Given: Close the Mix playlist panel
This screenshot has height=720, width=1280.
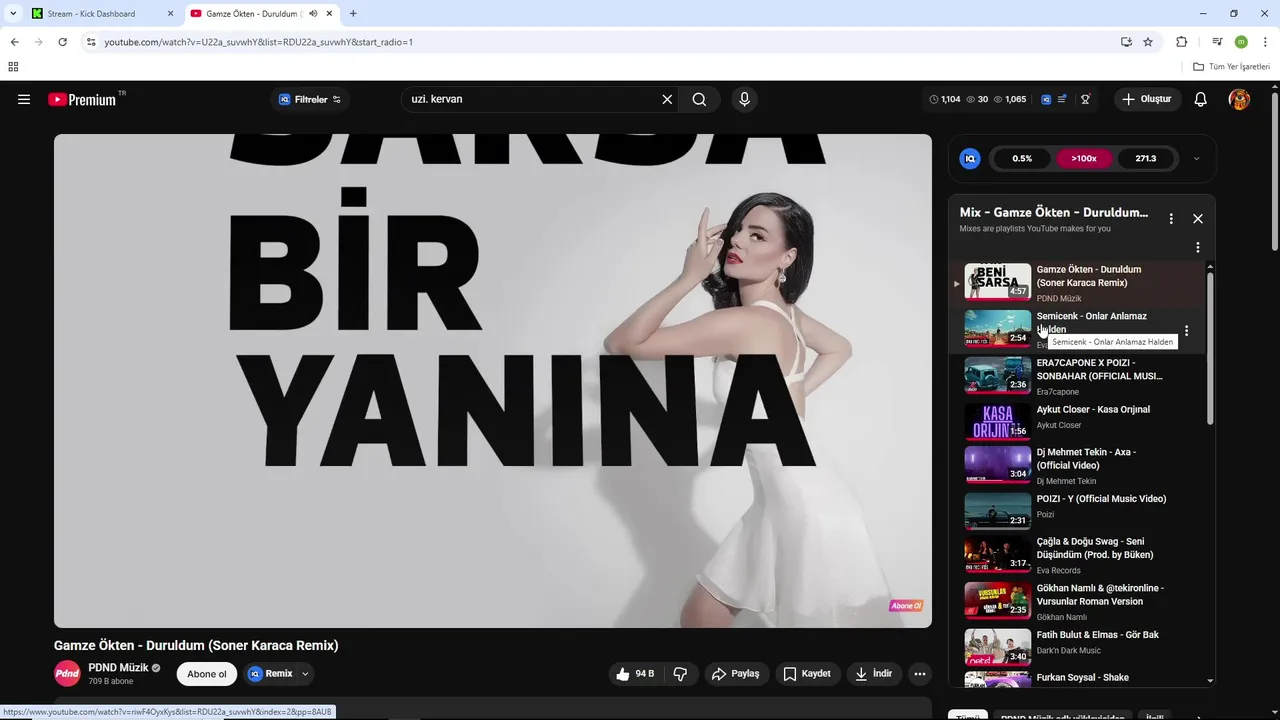Looking at the screenshot, I should pyautogui.click(x=1198, y=218).
